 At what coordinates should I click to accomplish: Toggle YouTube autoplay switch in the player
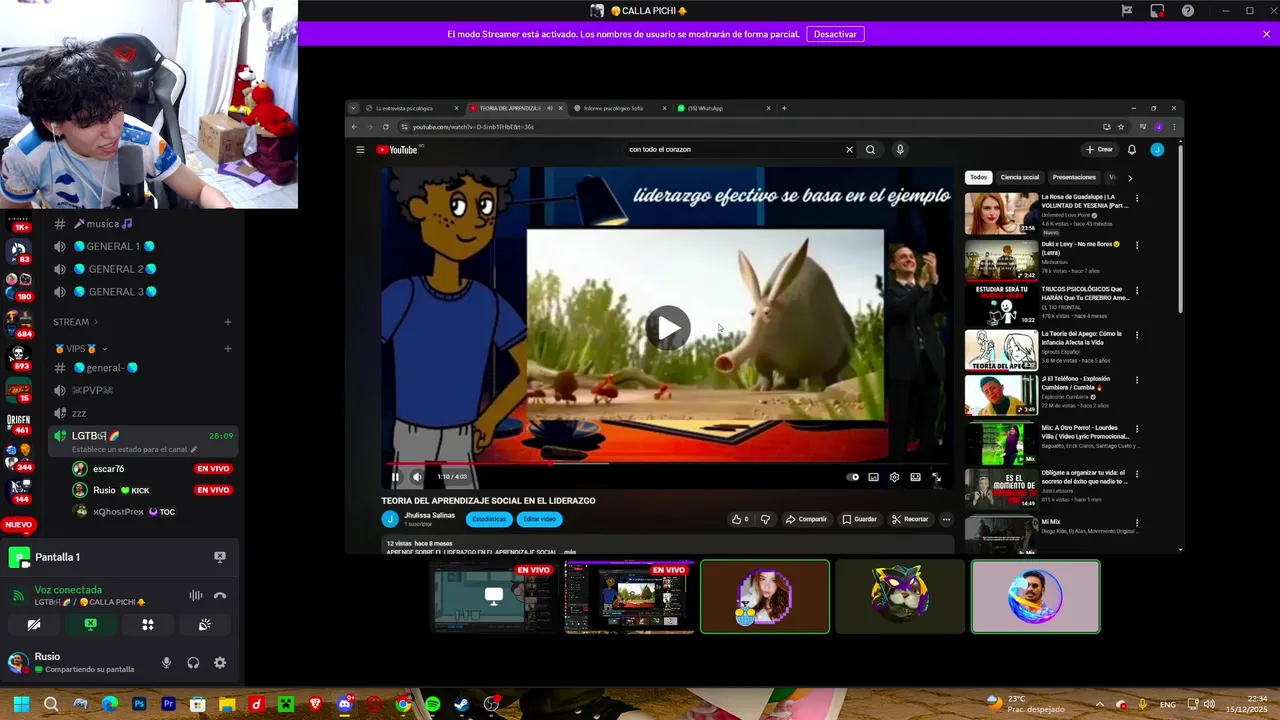(x=852, y=477)
